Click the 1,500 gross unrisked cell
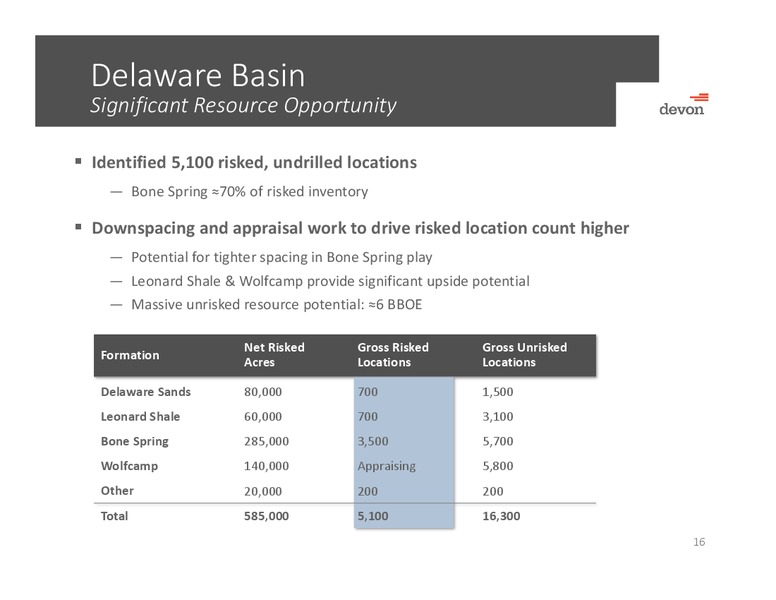This screenshot has width=776, height=600. 498,392
